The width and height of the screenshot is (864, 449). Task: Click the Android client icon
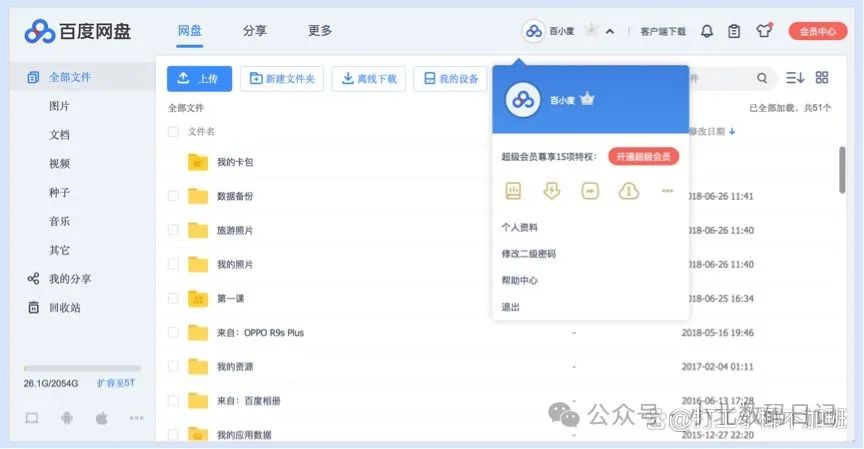coord(67,418)
